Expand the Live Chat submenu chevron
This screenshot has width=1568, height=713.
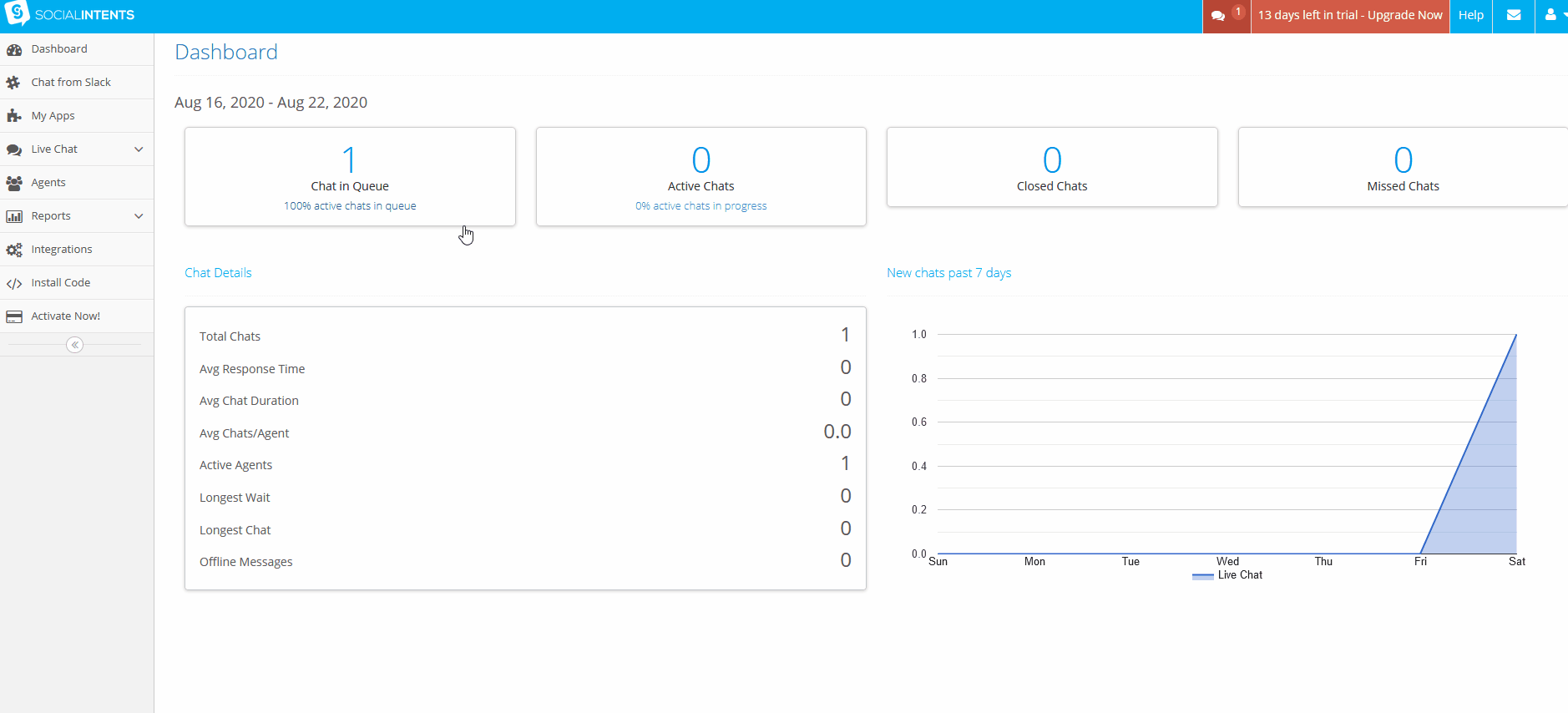pos(139,149)
